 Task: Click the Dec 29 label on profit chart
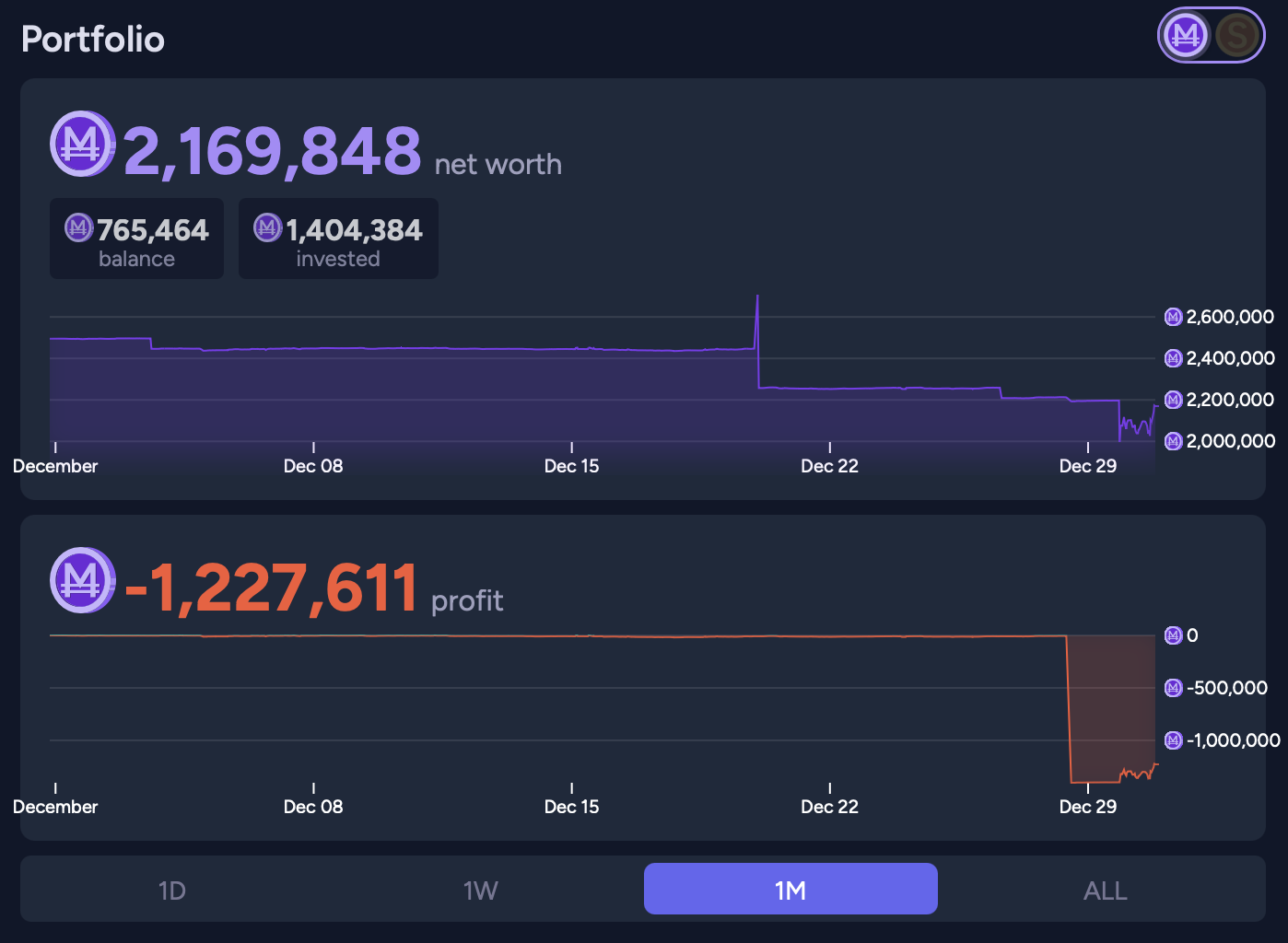1087,807
